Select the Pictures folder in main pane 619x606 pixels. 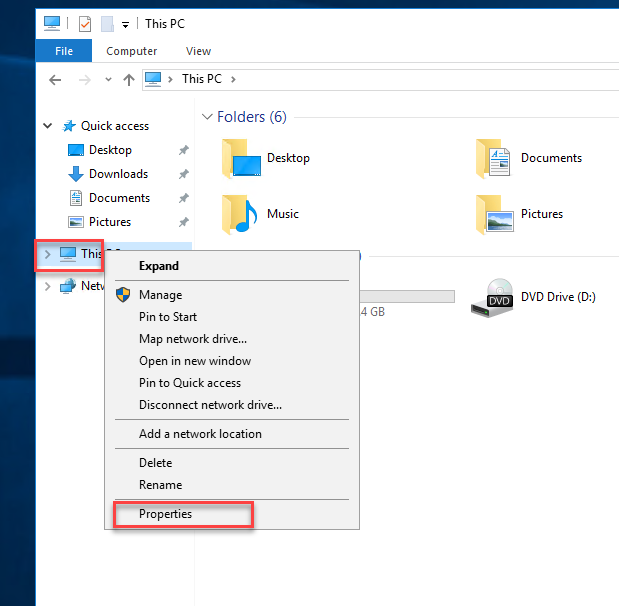(x=495, y=214)
